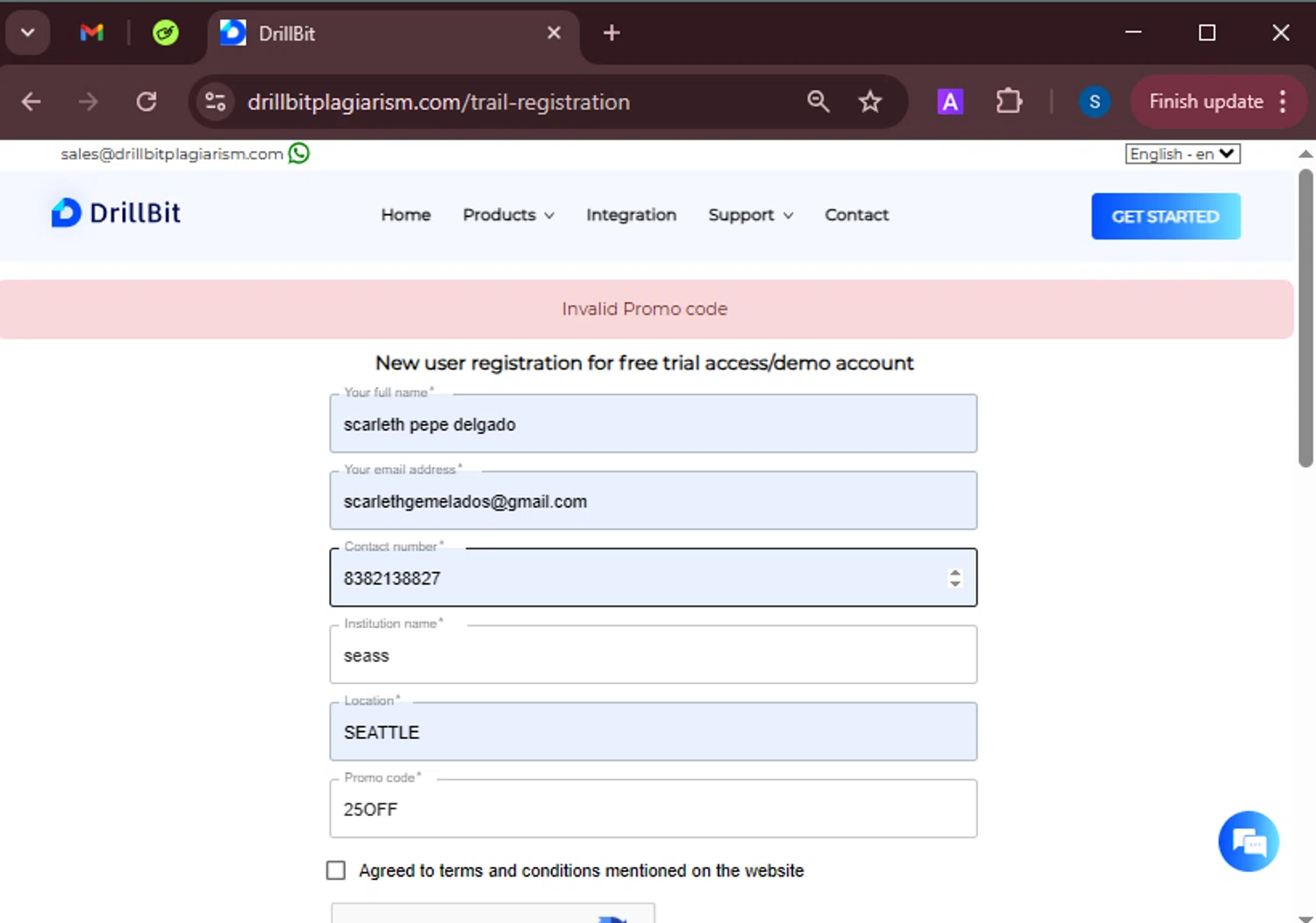Open the Integration menu item
The width and height of the screenshot is (1316, 923).
631,215
